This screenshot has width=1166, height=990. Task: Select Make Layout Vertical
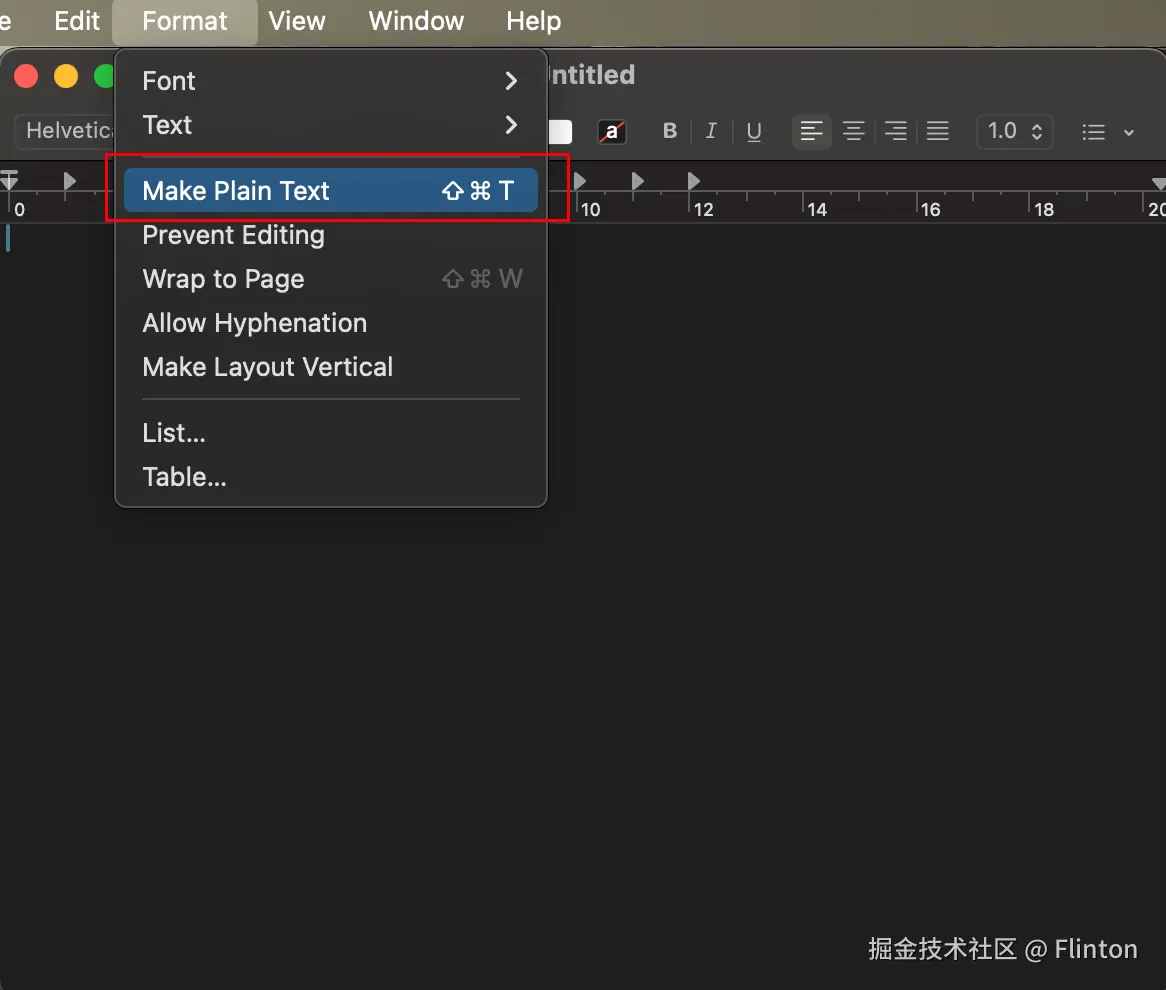(x=330, y=367)
